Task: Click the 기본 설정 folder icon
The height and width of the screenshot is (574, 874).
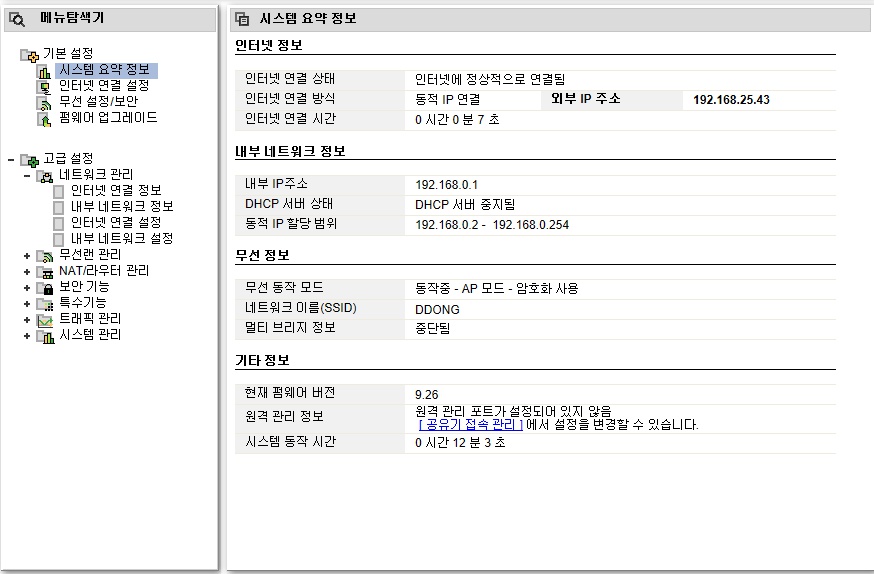Action: click(x=30, y=55)
